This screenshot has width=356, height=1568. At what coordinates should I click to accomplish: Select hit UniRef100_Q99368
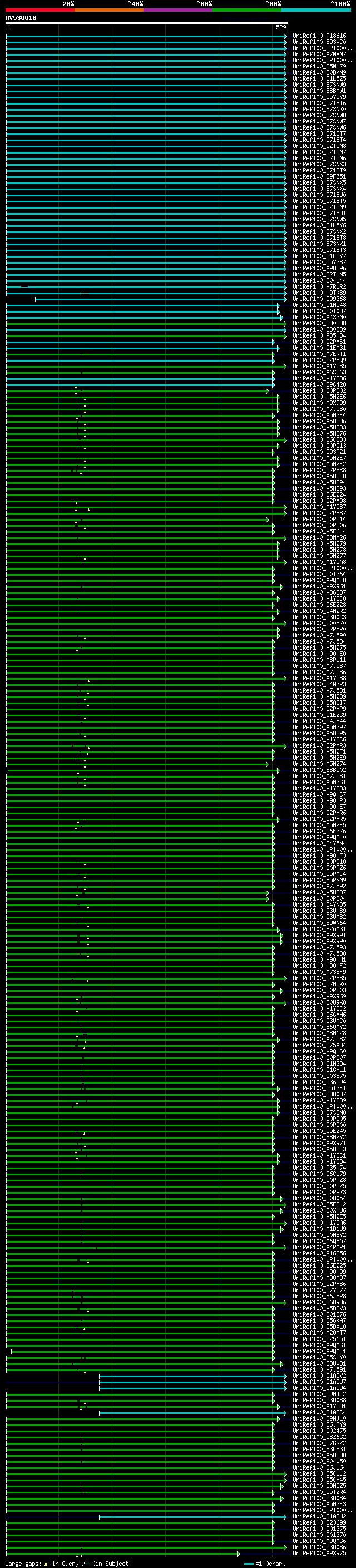[x=319, y=299]
